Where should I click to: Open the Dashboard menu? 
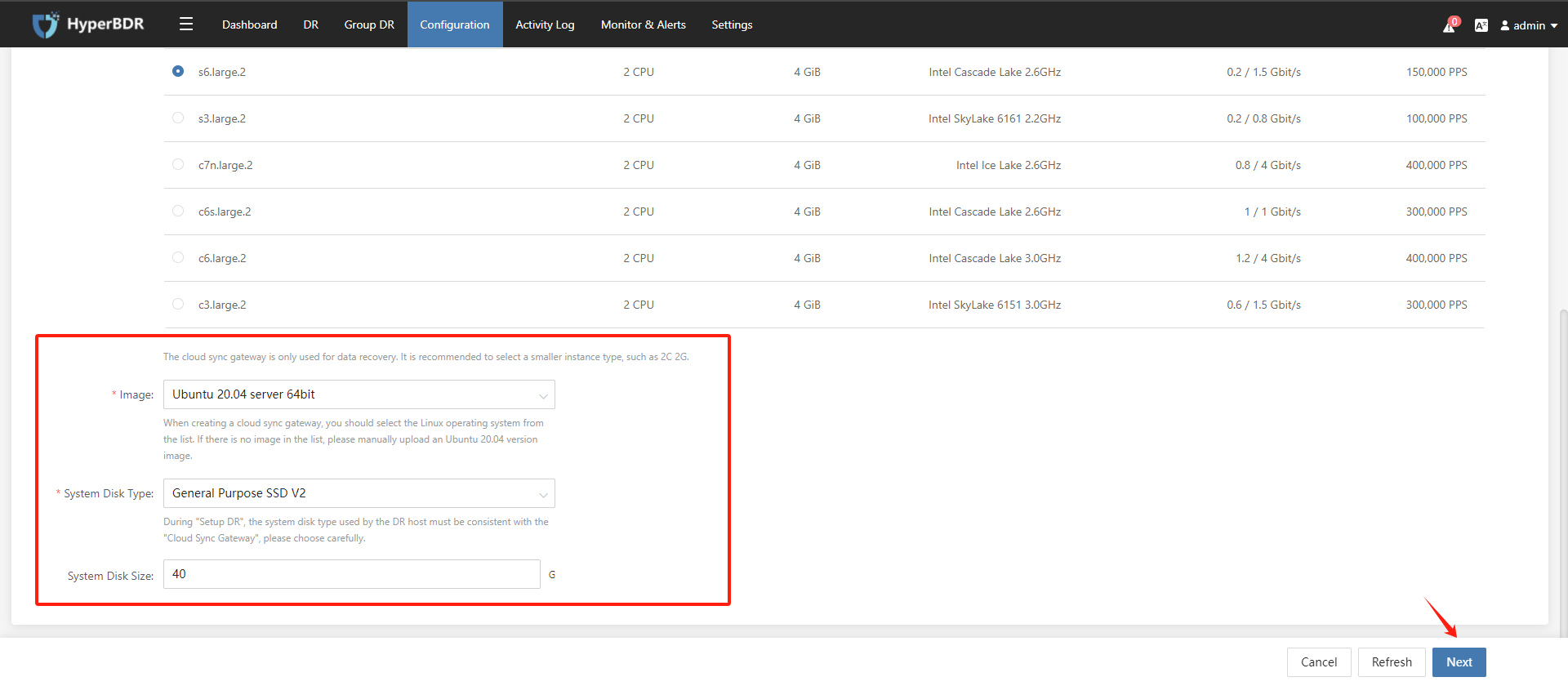click(x=250, y=24)
